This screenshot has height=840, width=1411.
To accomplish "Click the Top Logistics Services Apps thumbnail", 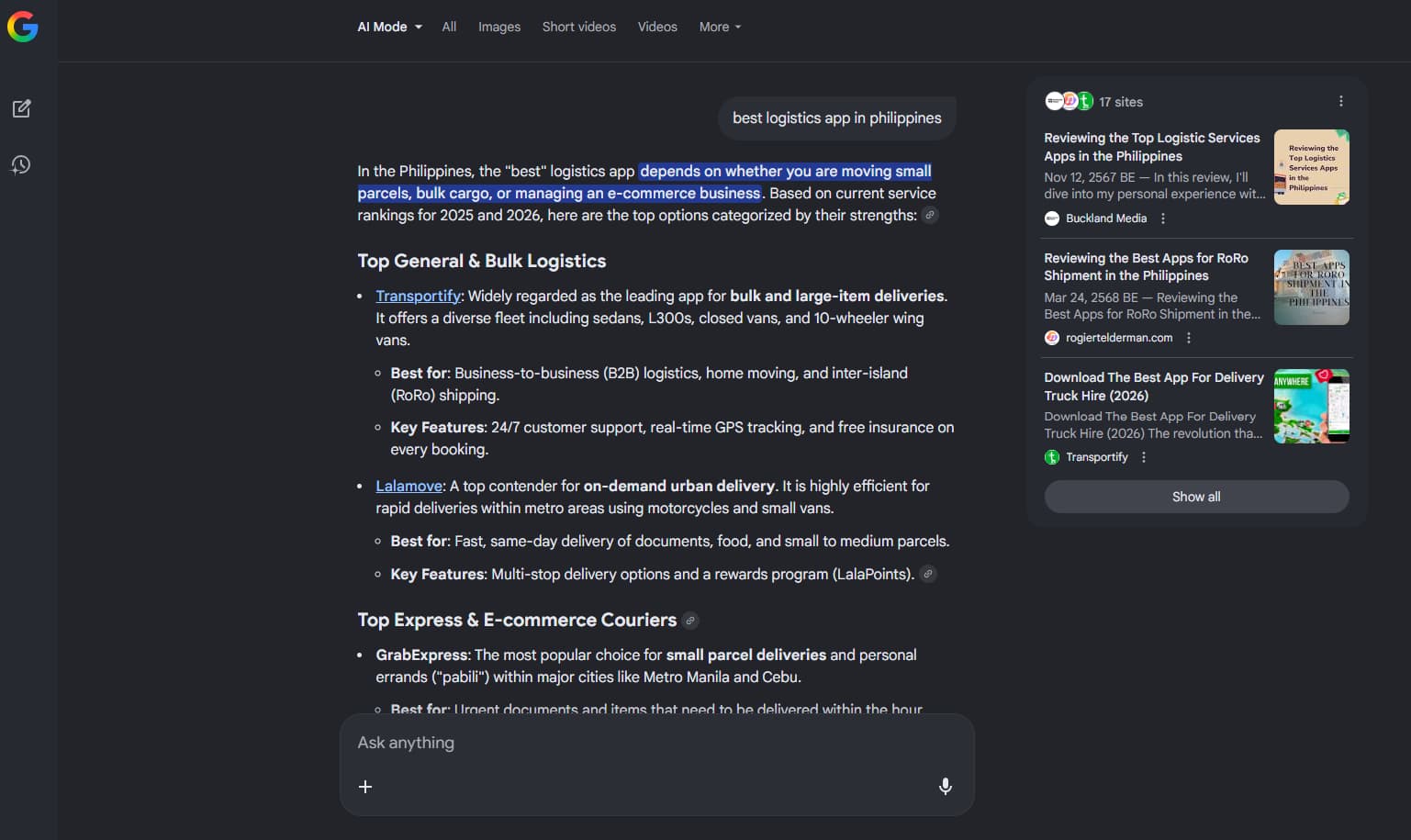I will (1311, 167).
